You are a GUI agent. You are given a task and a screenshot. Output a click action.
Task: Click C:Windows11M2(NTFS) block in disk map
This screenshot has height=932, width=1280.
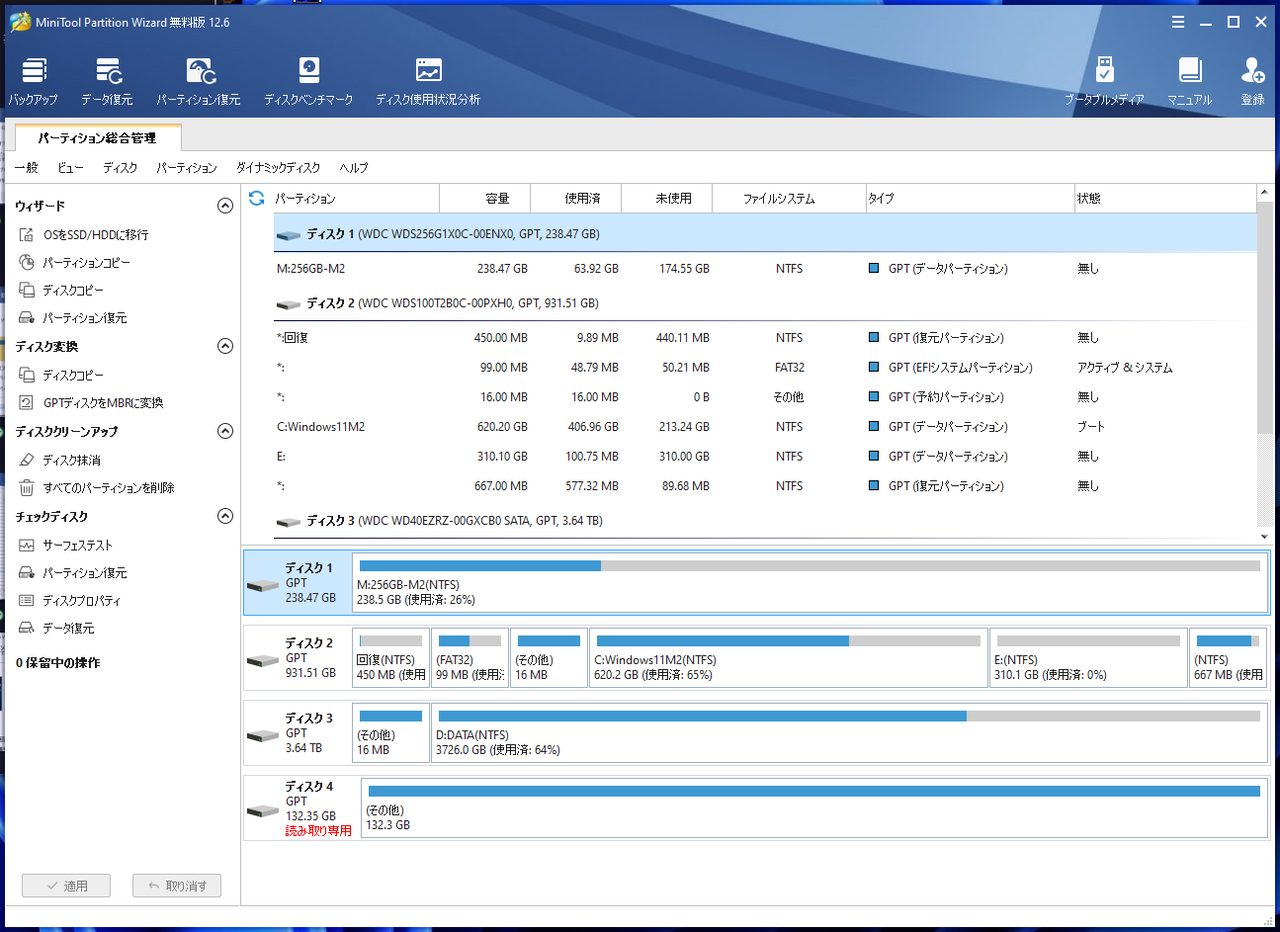(x=788, y=658)
